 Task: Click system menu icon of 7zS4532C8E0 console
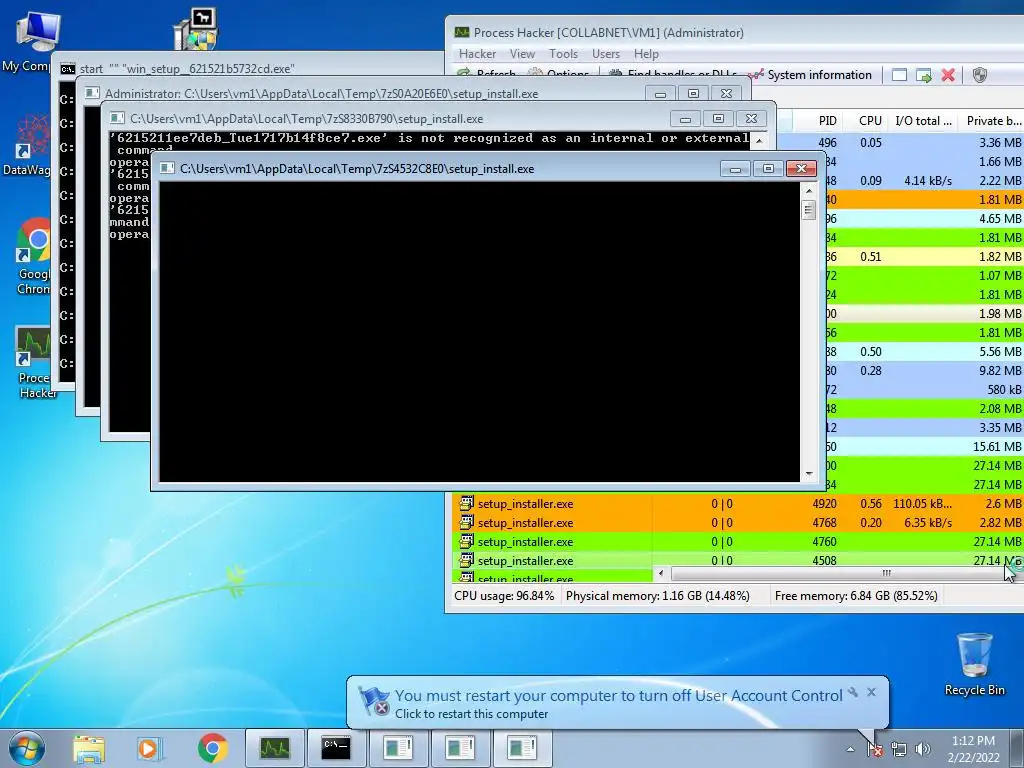pos(167,168)
